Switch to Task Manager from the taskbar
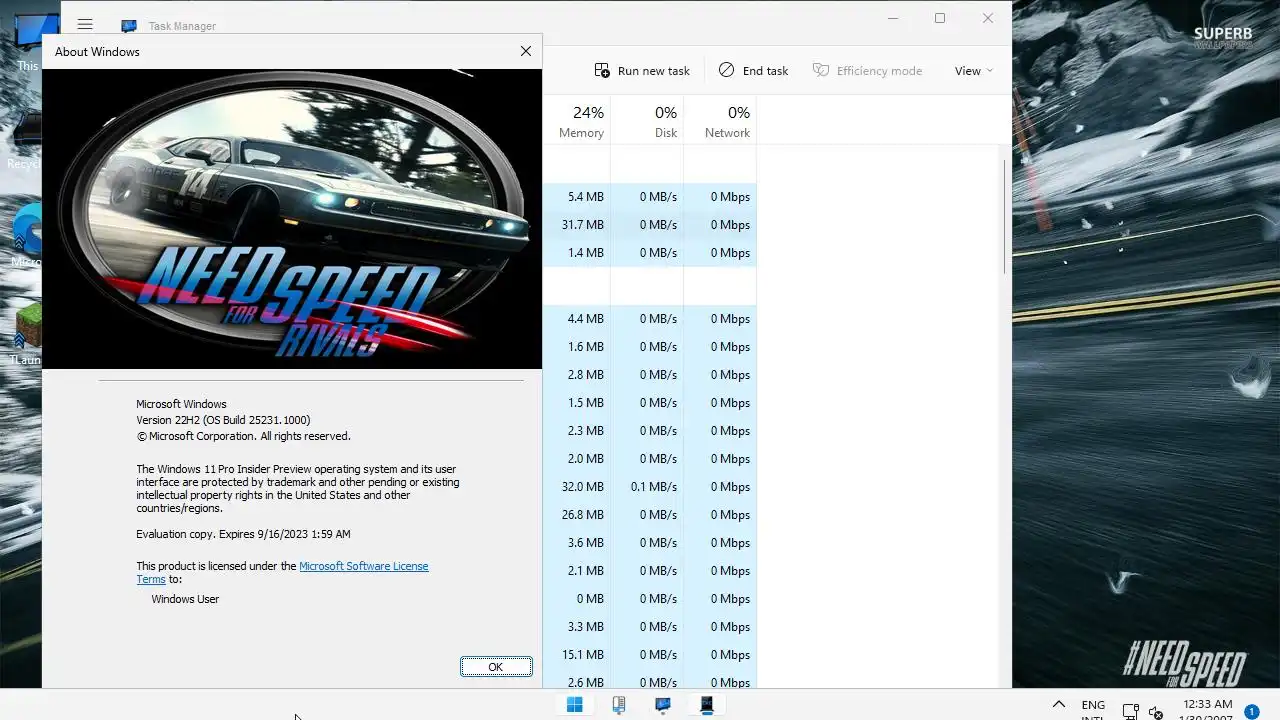1280x720 pixels. click(x=663, y=705)
